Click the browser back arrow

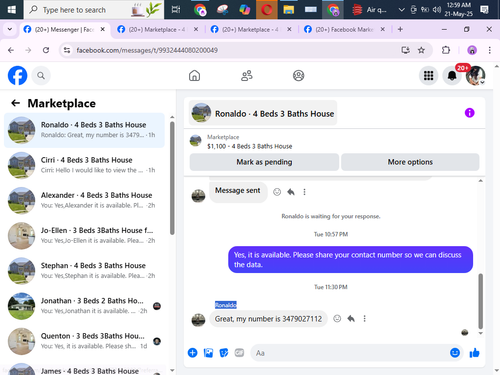pos(11,50)
